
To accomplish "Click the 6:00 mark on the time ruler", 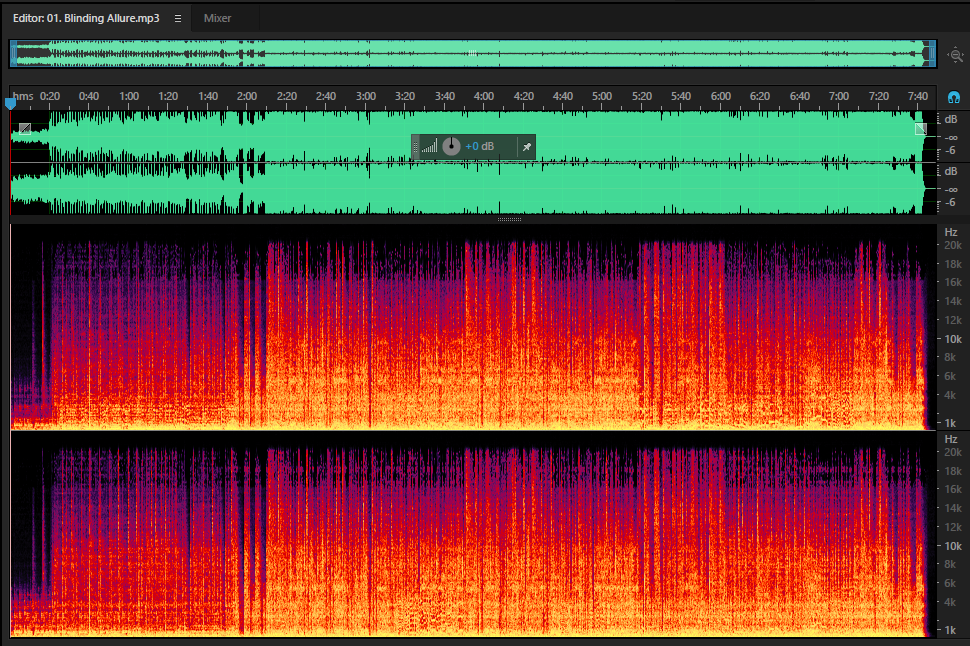I will click(x=721, y=96).
